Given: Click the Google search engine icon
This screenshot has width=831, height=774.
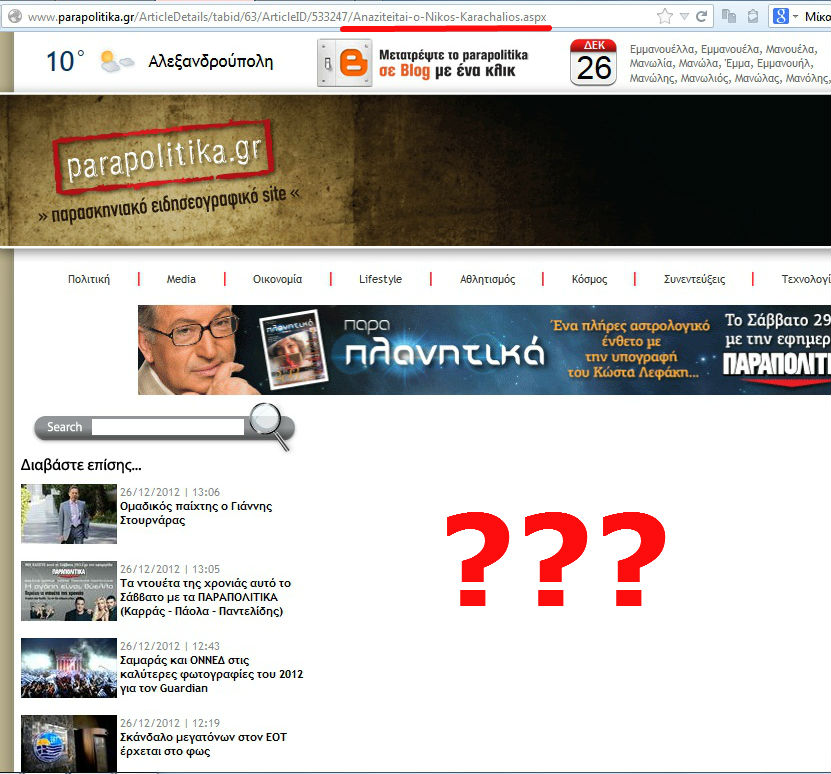Looking at the screenshot, I should (780, 16).
